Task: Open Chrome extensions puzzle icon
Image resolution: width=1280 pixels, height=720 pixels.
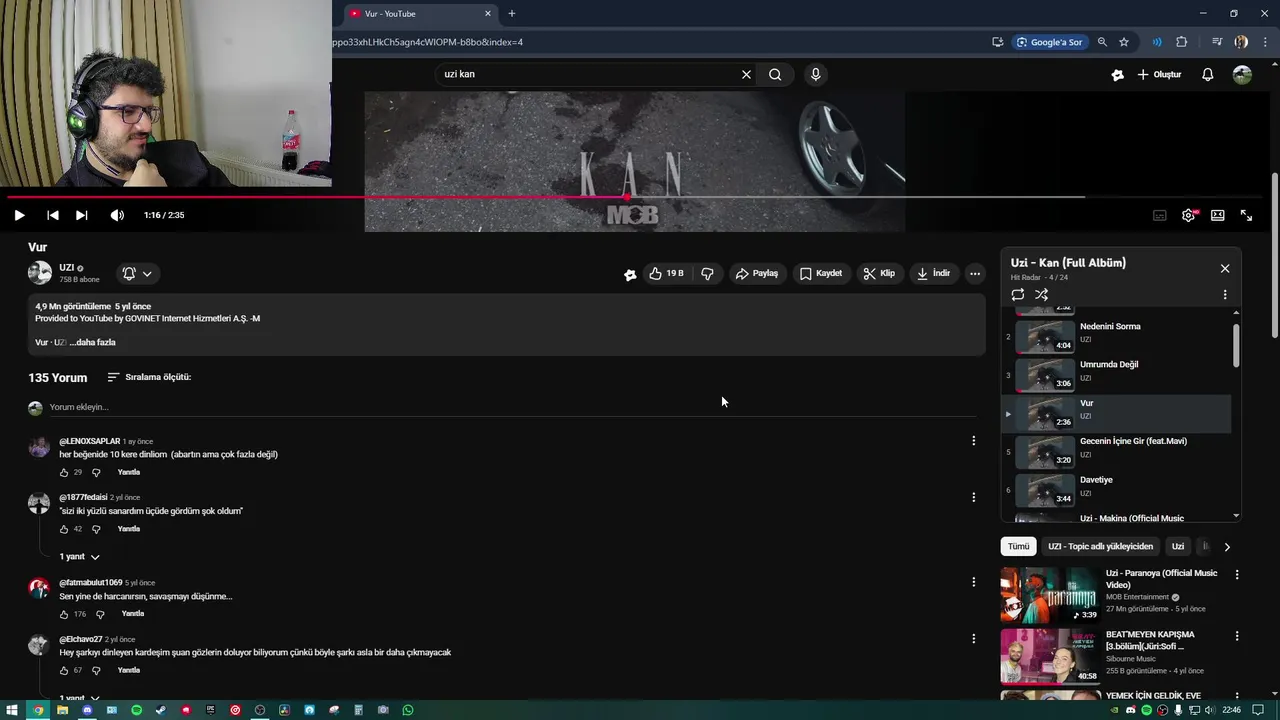Action: tap(1181, 42)
